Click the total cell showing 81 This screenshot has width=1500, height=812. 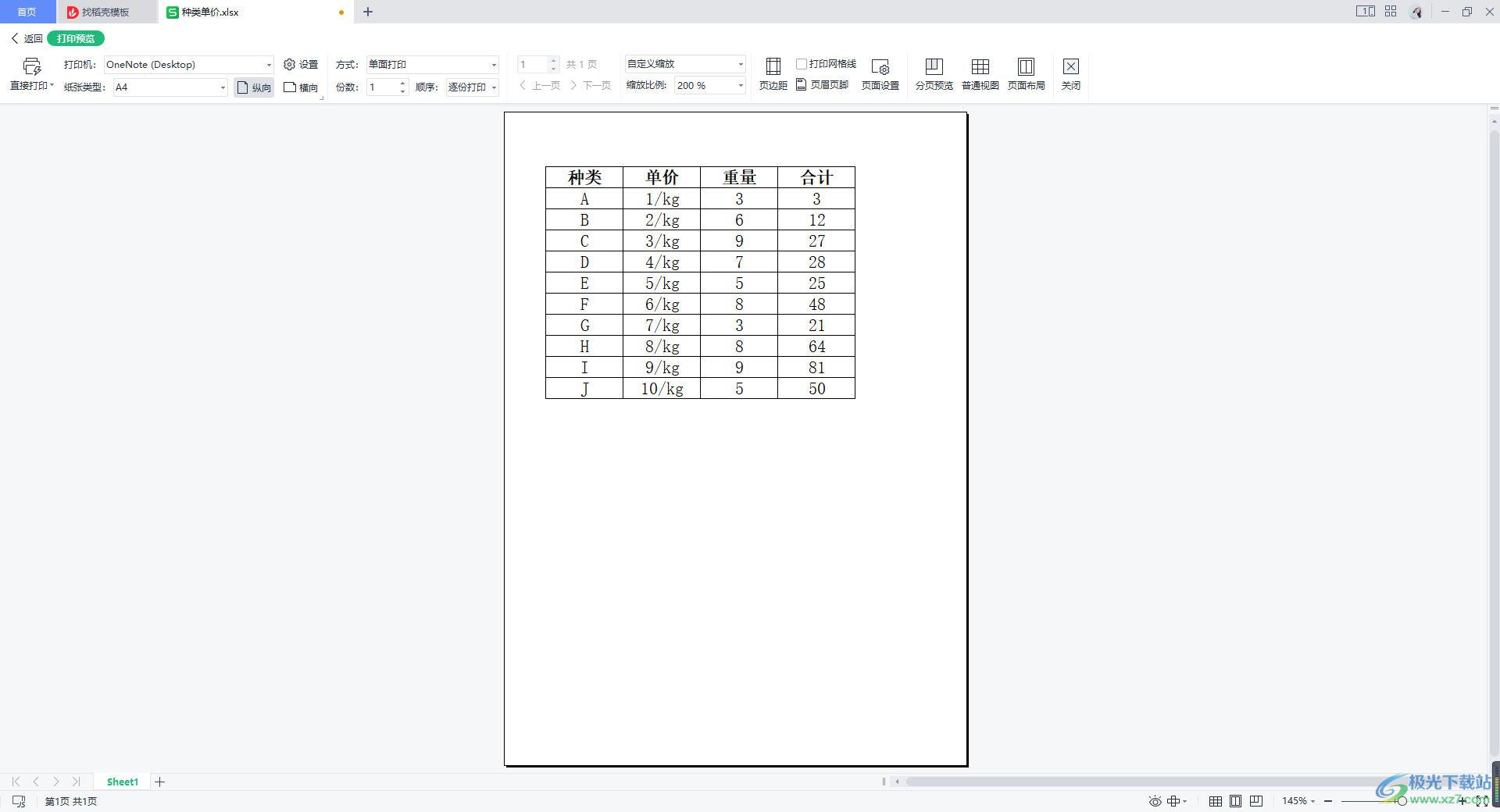click(x=816, y=367)
